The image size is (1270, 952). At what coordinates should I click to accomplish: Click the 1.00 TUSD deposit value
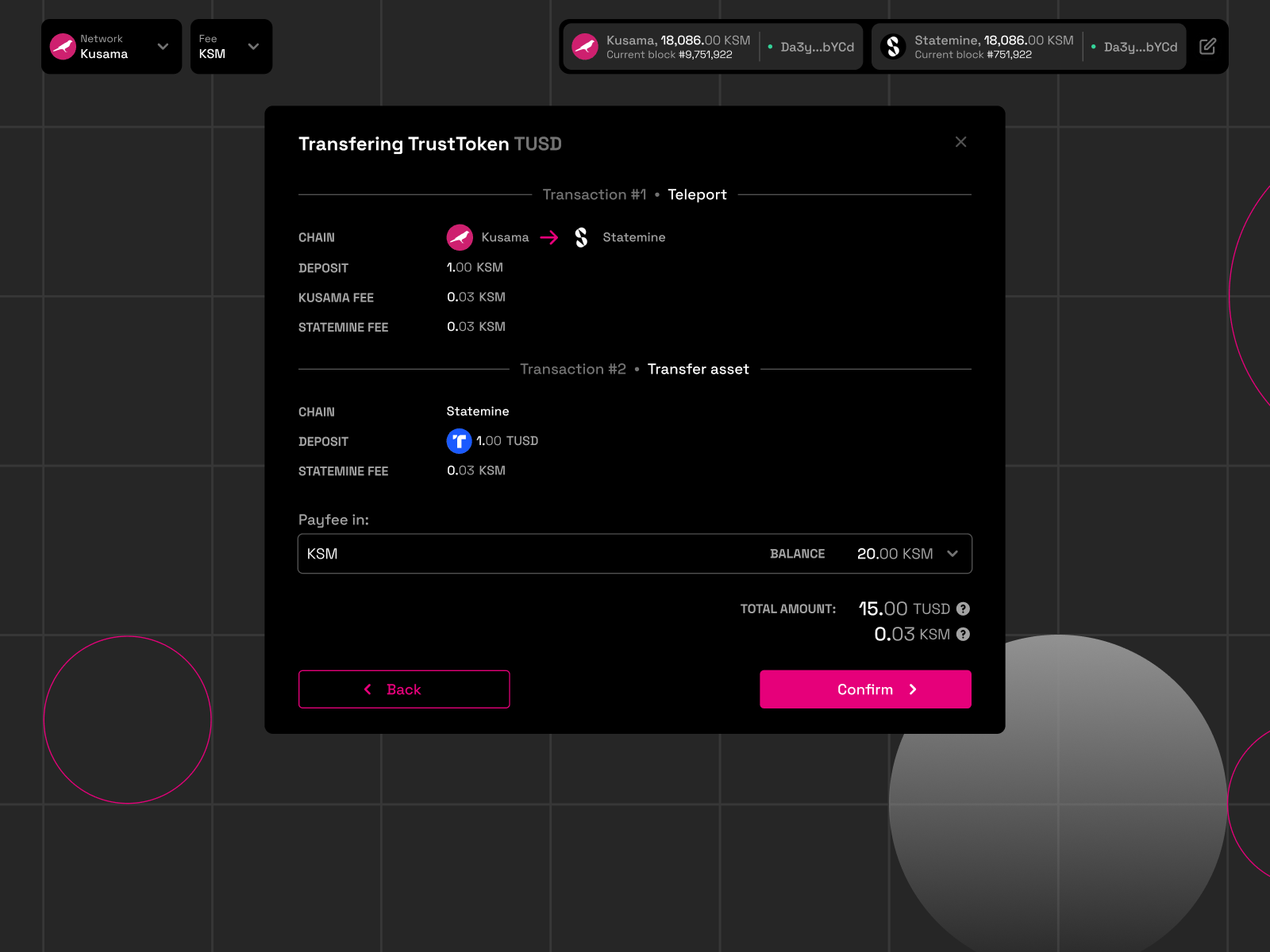[507, 441]
